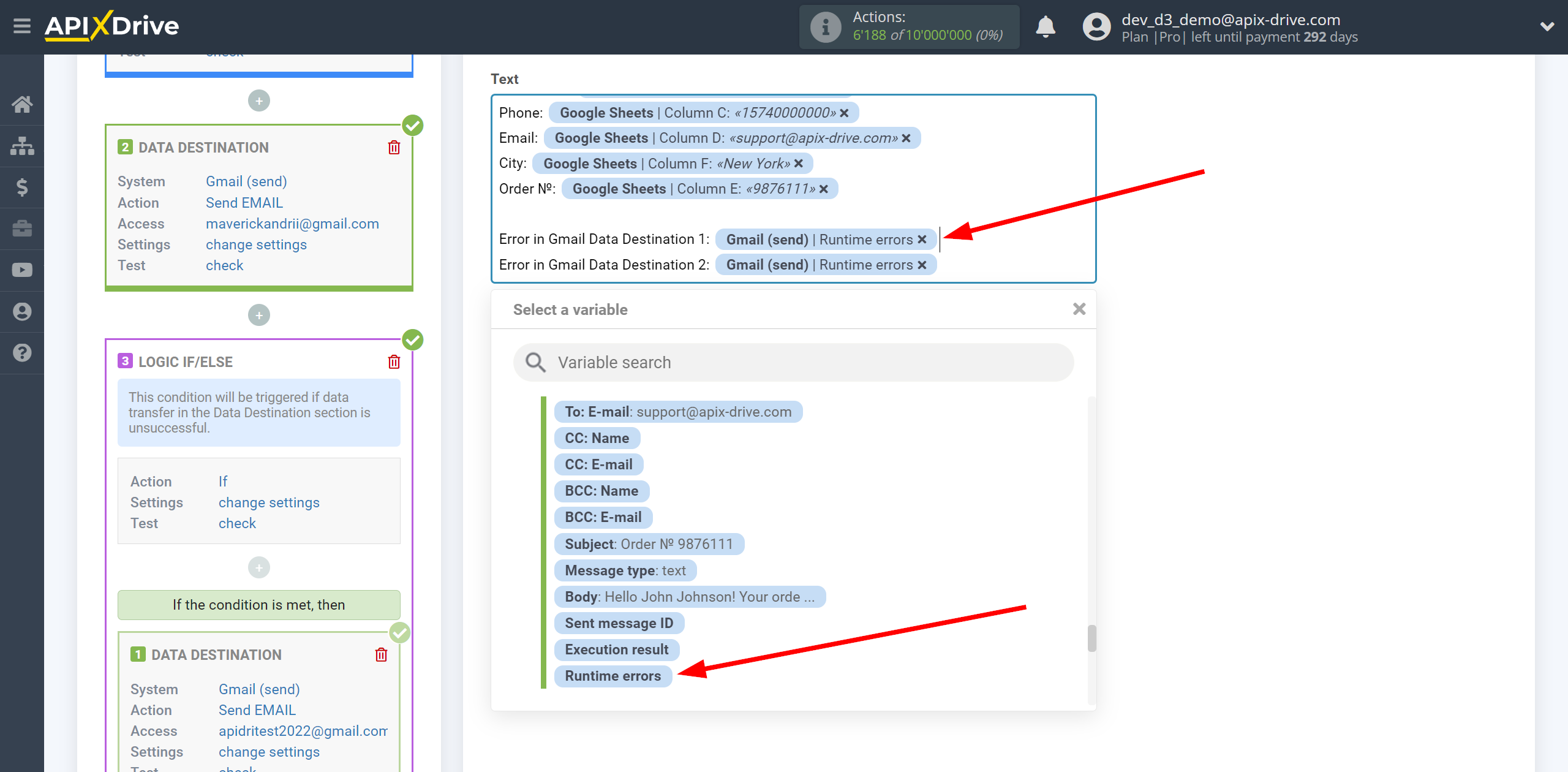This screenshot has width=1568, height=772.
Task: Click change settings in Data Destination 2
Action: click(256, 244)
